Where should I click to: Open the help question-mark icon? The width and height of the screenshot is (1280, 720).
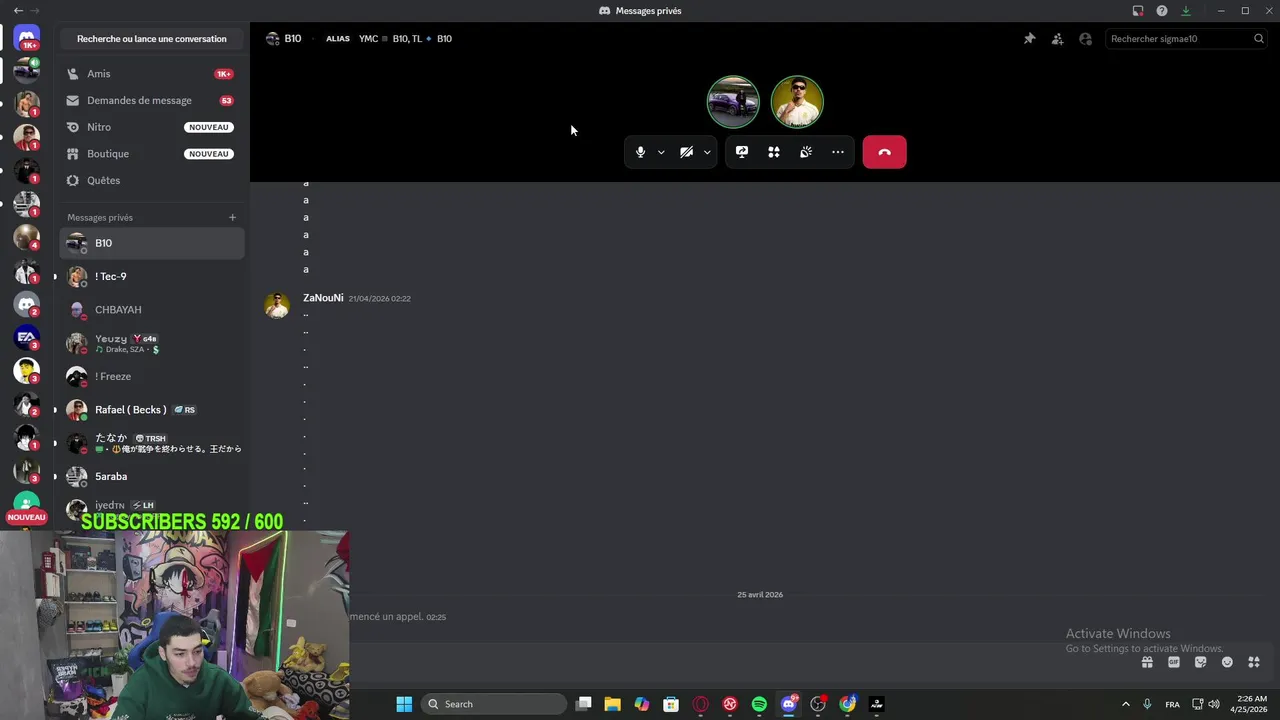[1162, 11]
